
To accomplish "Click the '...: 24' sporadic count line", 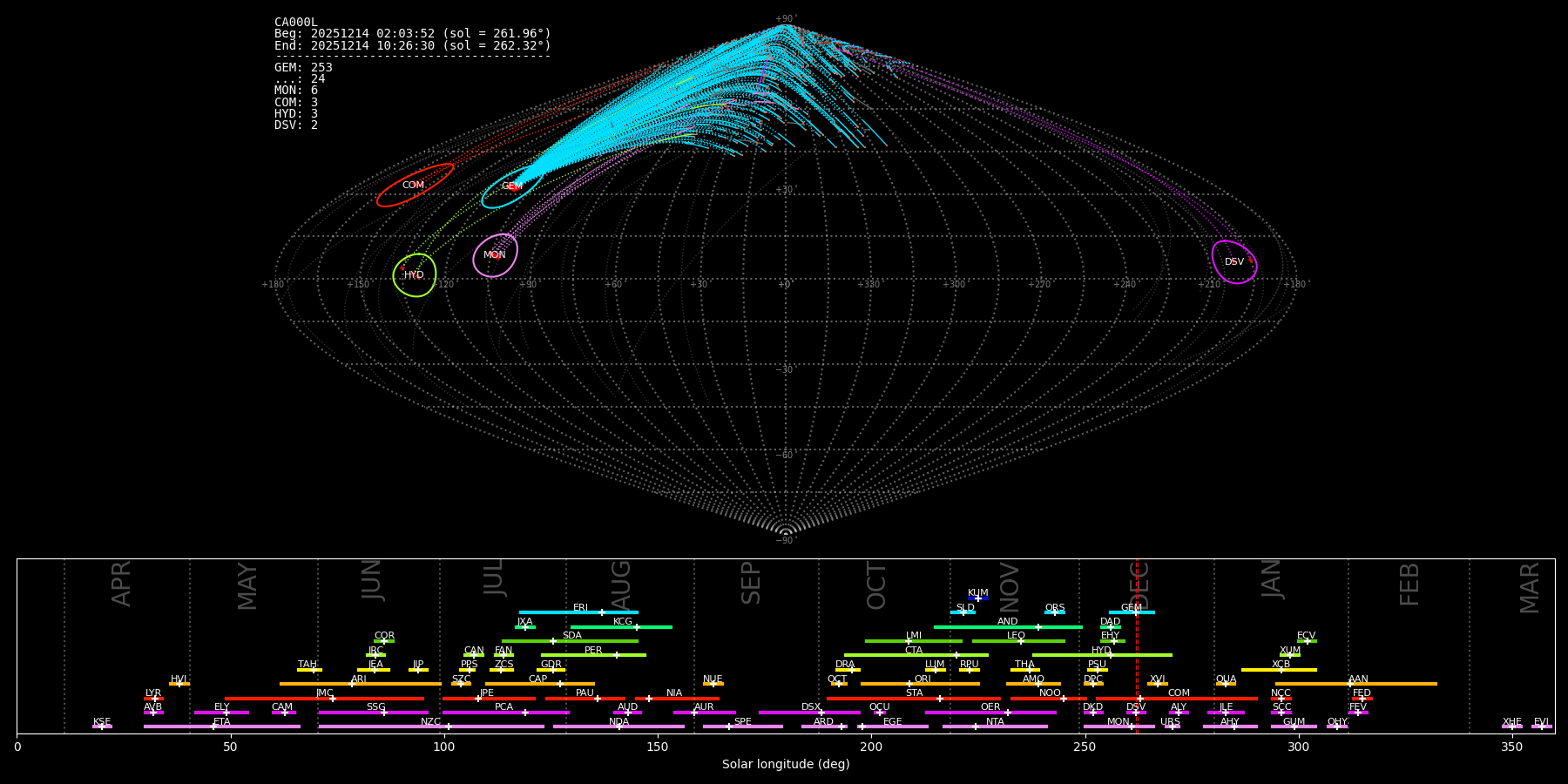I will click(x=300, y=79).
